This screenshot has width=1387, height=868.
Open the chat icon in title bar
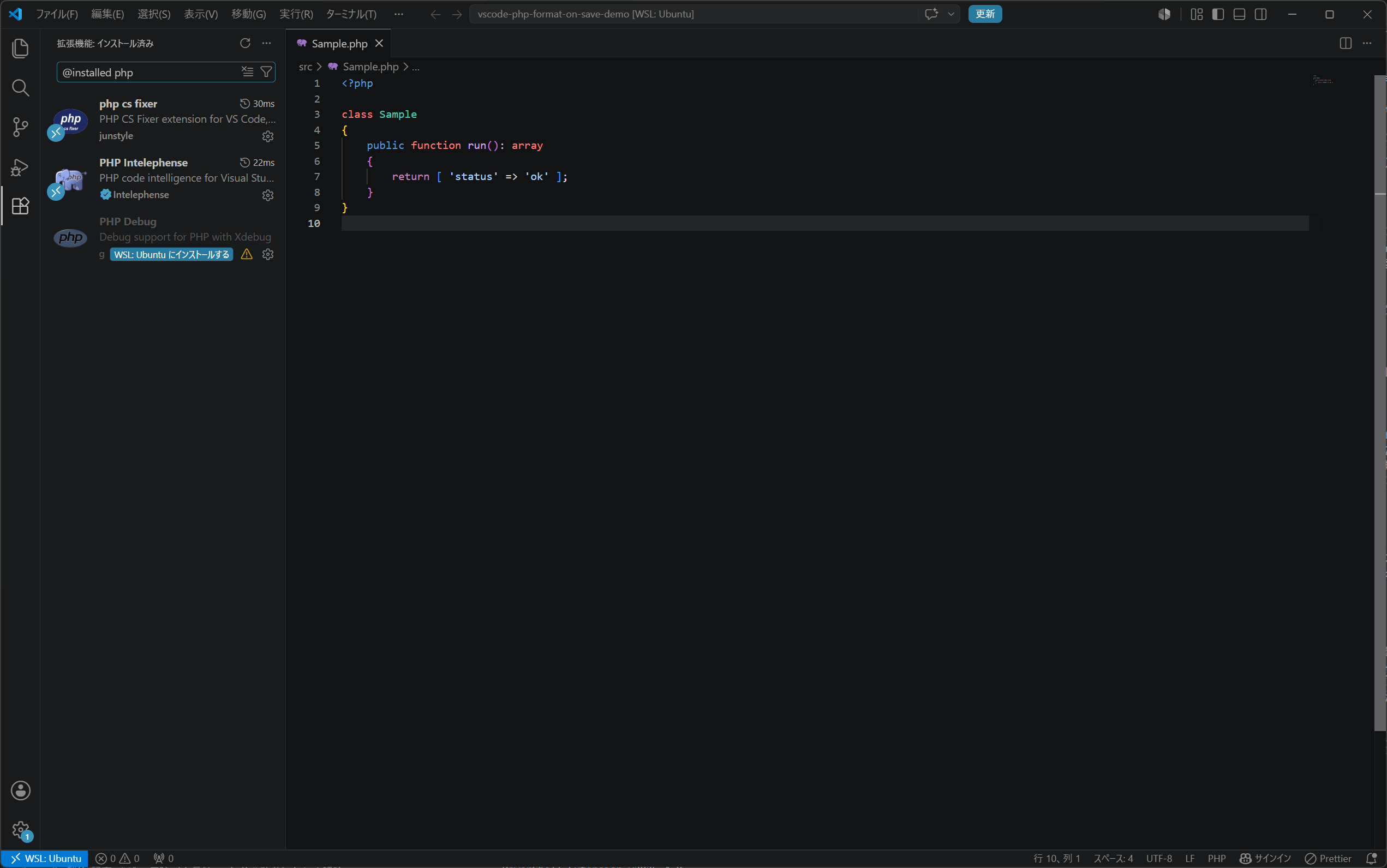931,14
